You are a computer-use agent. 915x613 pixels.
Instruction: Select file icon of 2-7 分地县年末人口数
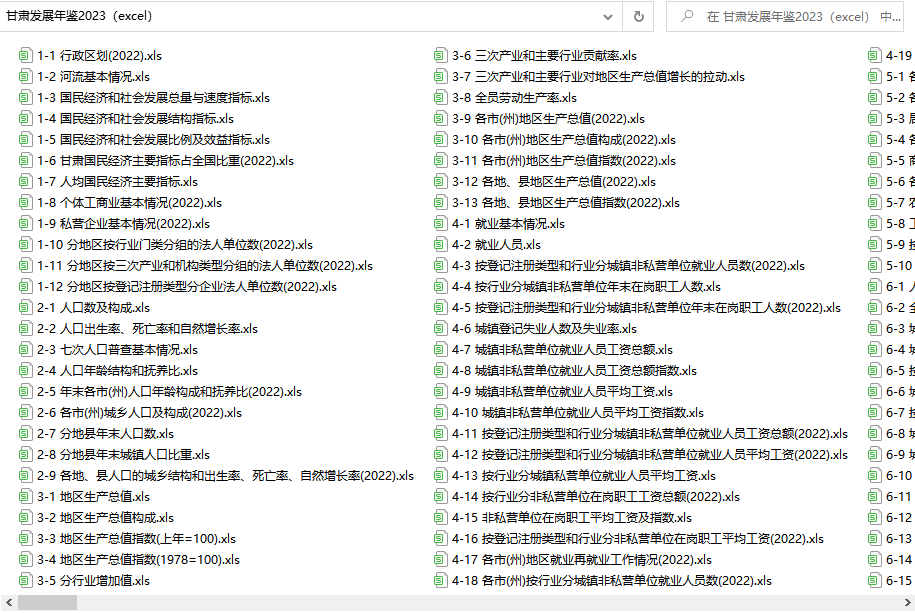tap(25, 434)
